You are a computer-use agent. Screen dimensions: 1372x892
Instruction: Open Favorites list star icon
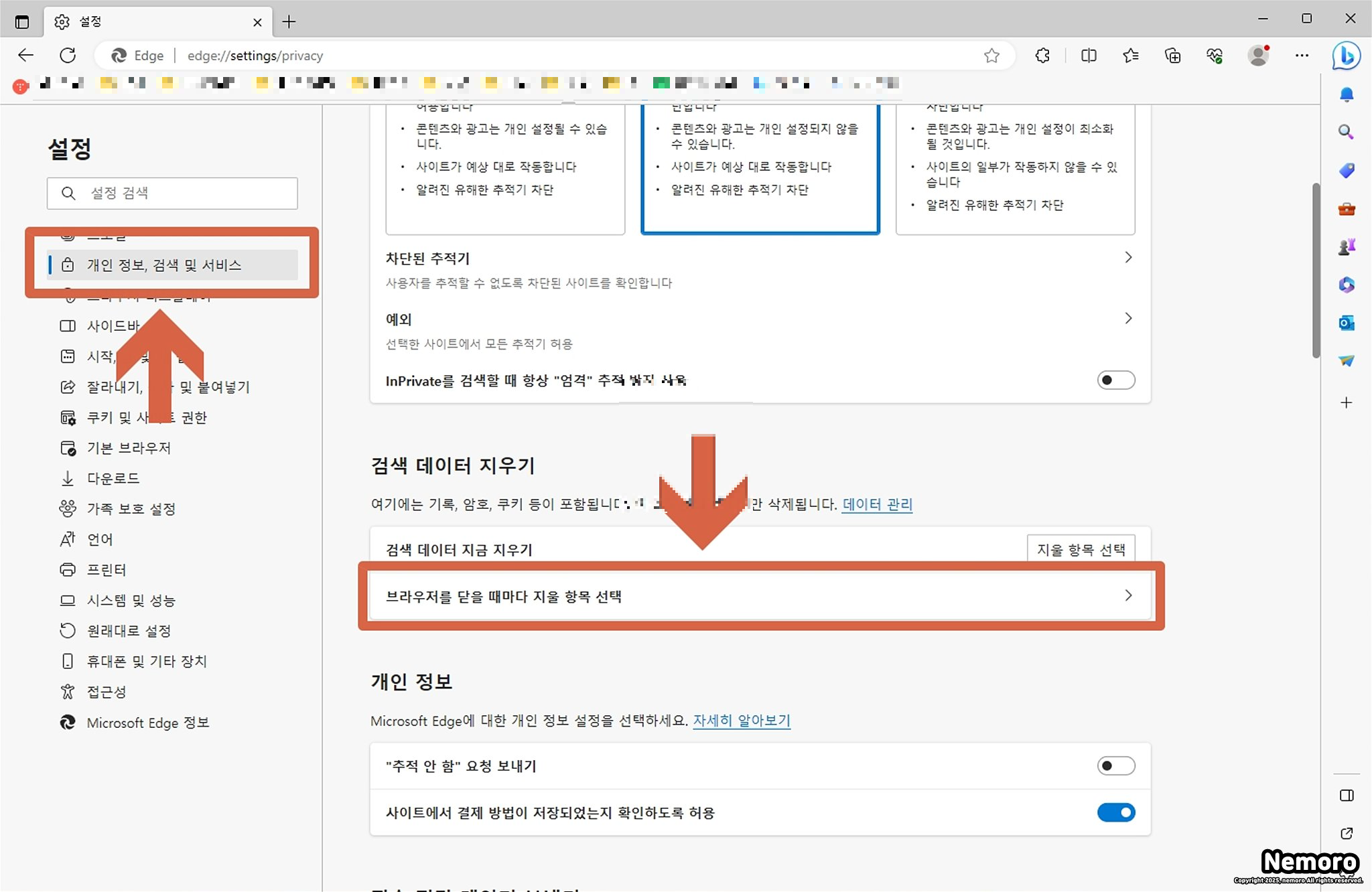tap(1131, 56)
